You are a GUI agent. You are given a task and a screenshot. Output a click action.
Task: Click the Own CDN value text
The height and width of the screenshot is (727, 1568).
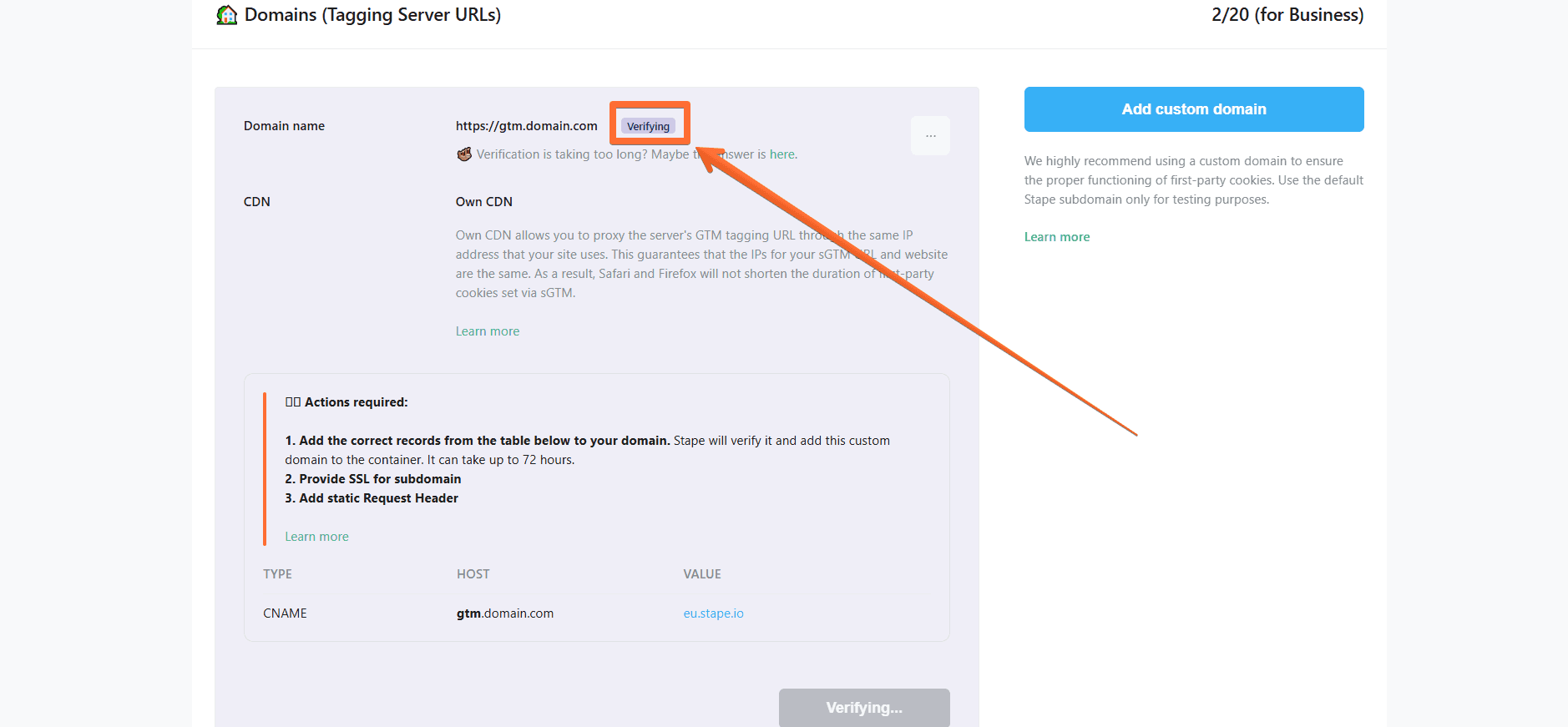pyautogui.click(x=484, y=202)
